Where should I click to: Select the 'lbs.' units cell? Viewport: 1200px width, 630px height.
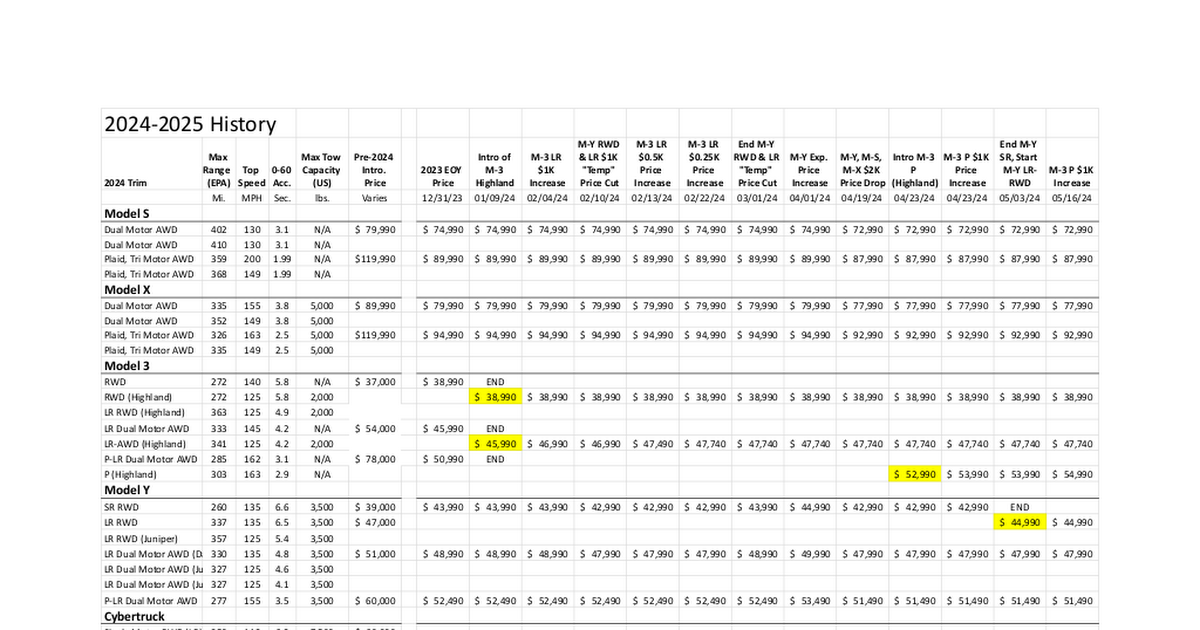[321, 198]
